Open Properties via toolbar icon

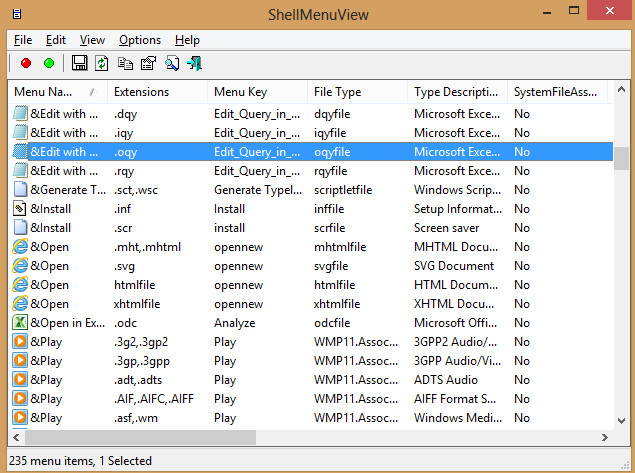(x=148, y=63)
